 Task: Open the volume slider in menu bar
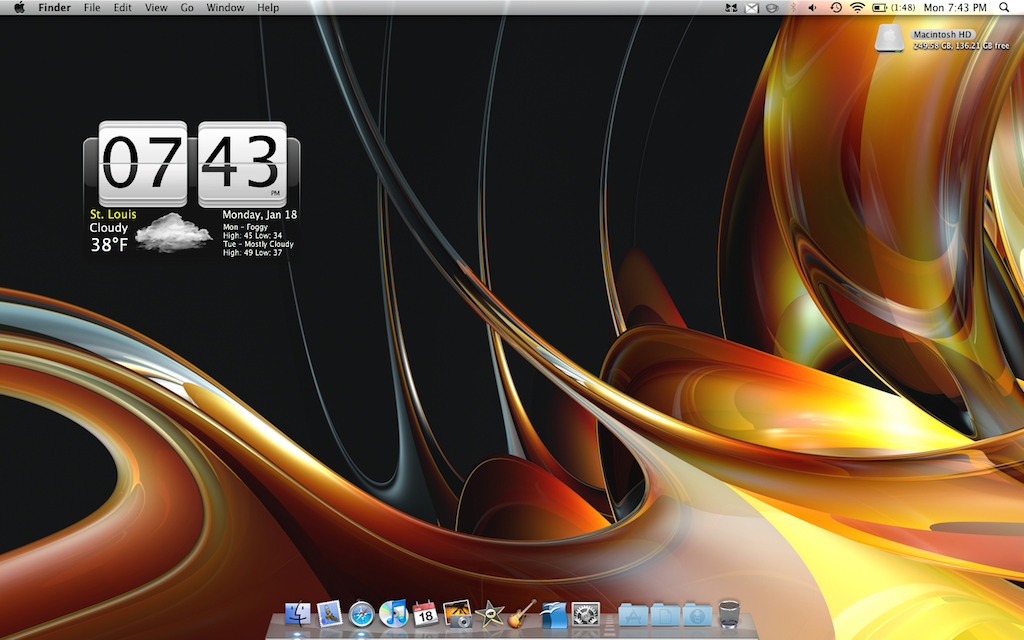point(811,8)
